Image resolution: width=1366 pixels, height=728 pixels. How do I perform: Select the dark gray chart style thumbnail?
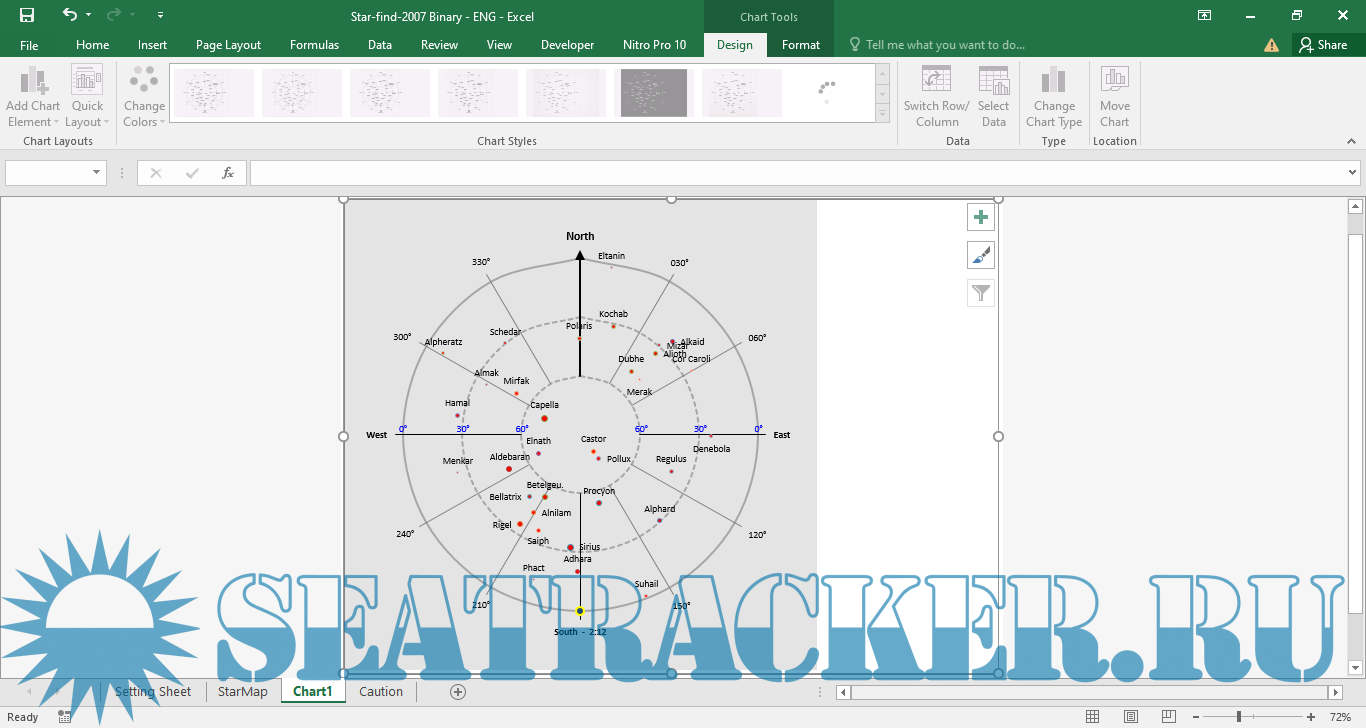653,93
